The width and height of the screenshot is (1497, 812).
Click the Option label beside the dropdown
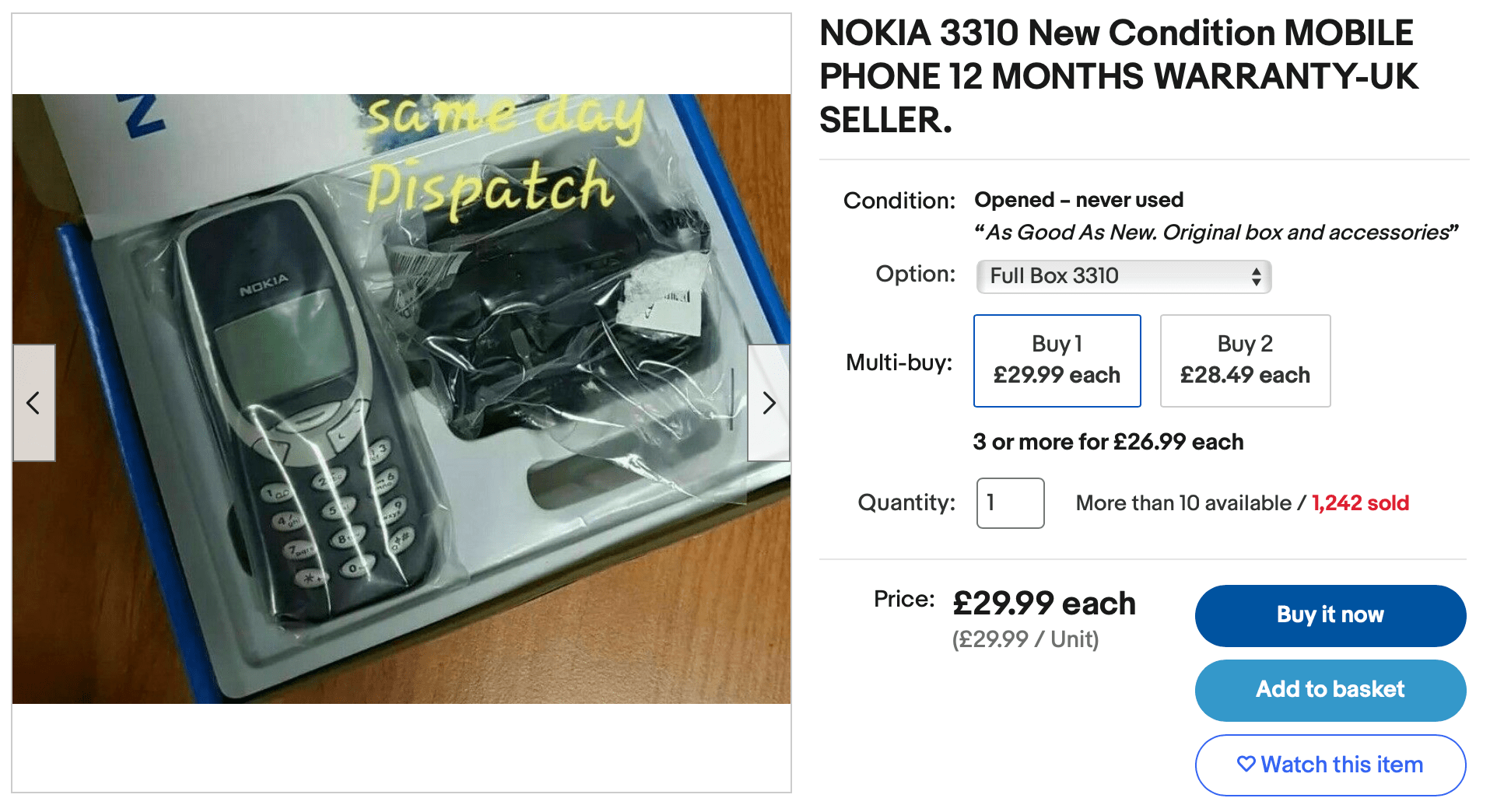(915, 274)
